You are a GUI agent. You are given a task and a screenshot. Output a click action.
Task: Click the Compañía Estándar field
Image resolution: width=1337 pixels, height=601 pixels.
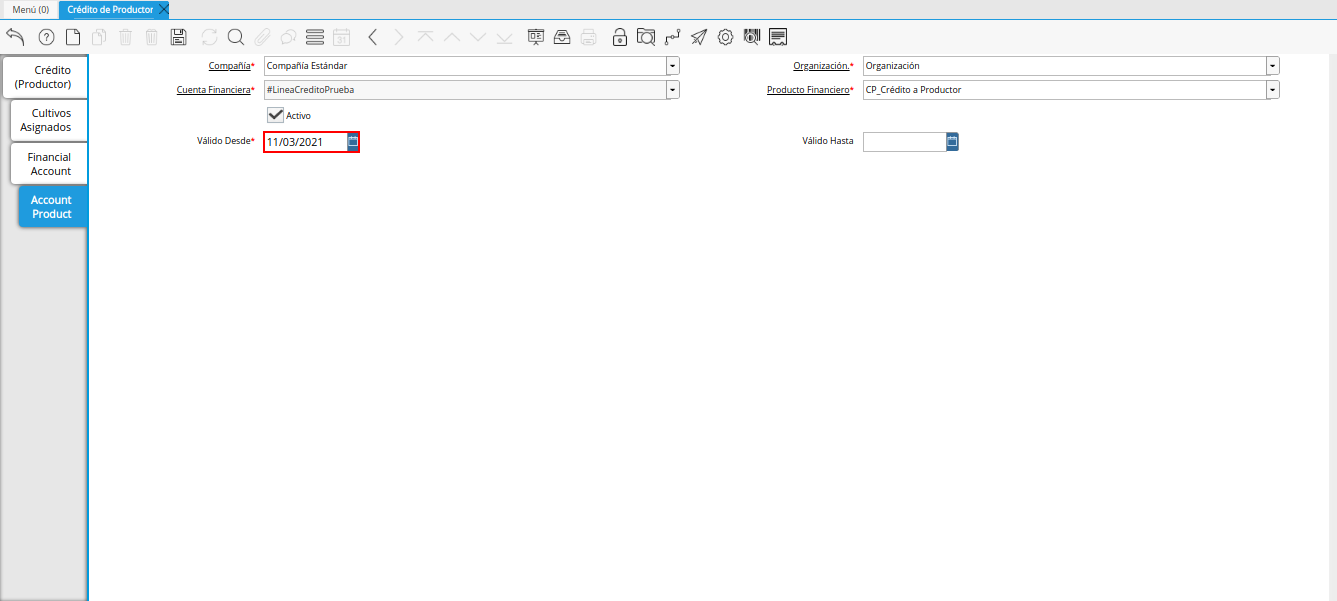tap(465, 66)
